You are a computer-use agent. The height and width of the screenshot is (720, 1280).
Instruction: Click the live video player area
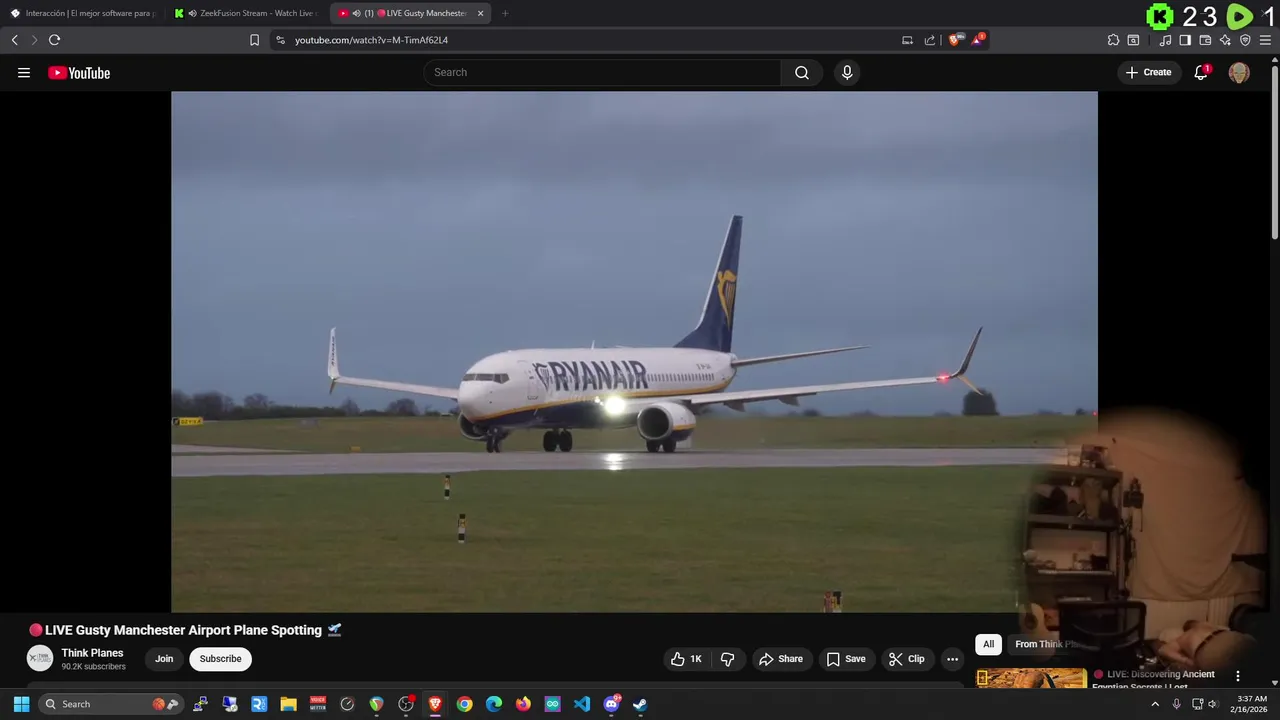pos(634,351)
